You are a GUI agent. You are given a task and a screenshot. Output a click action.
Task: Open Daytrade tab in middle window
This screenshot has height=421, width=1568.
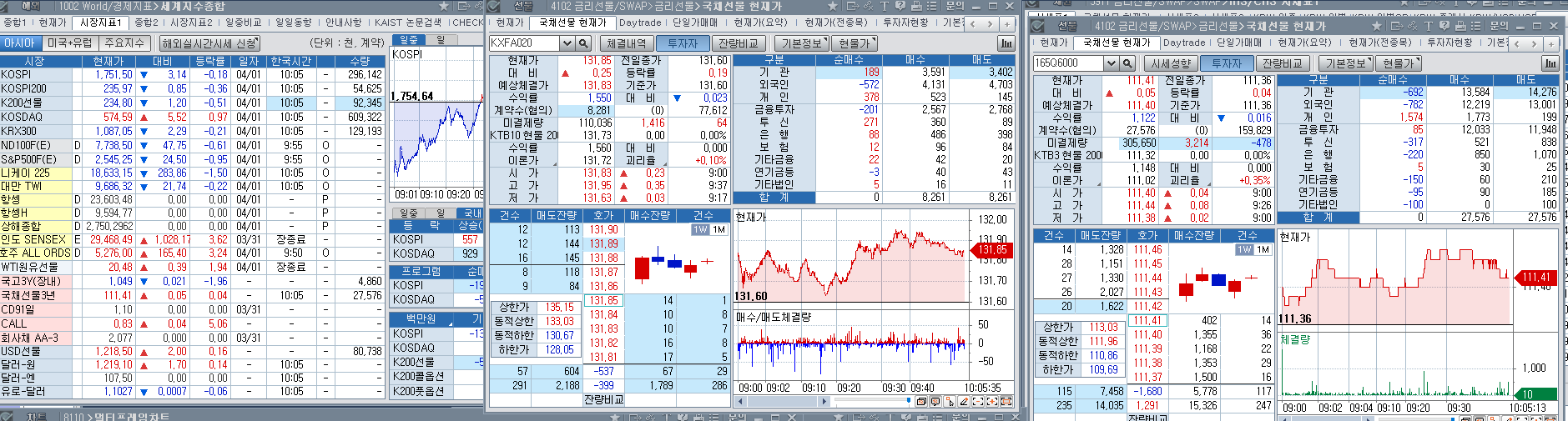[640, 23]
